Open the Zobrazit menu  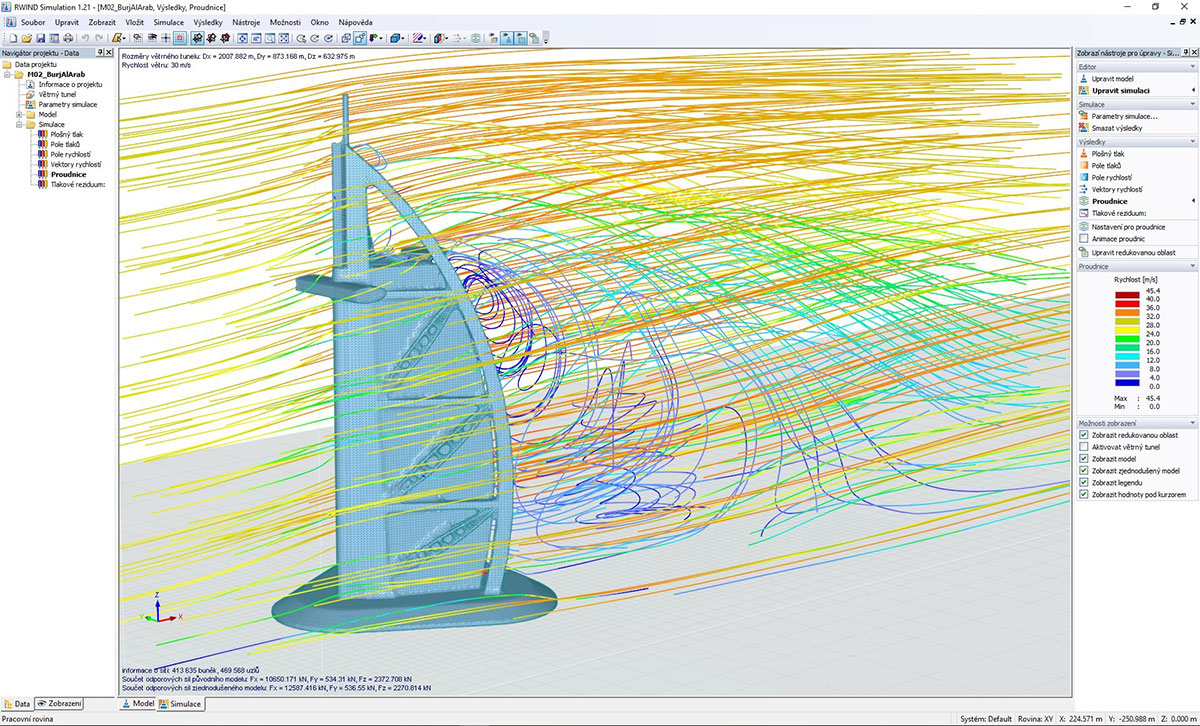click(x=101, y=21)
